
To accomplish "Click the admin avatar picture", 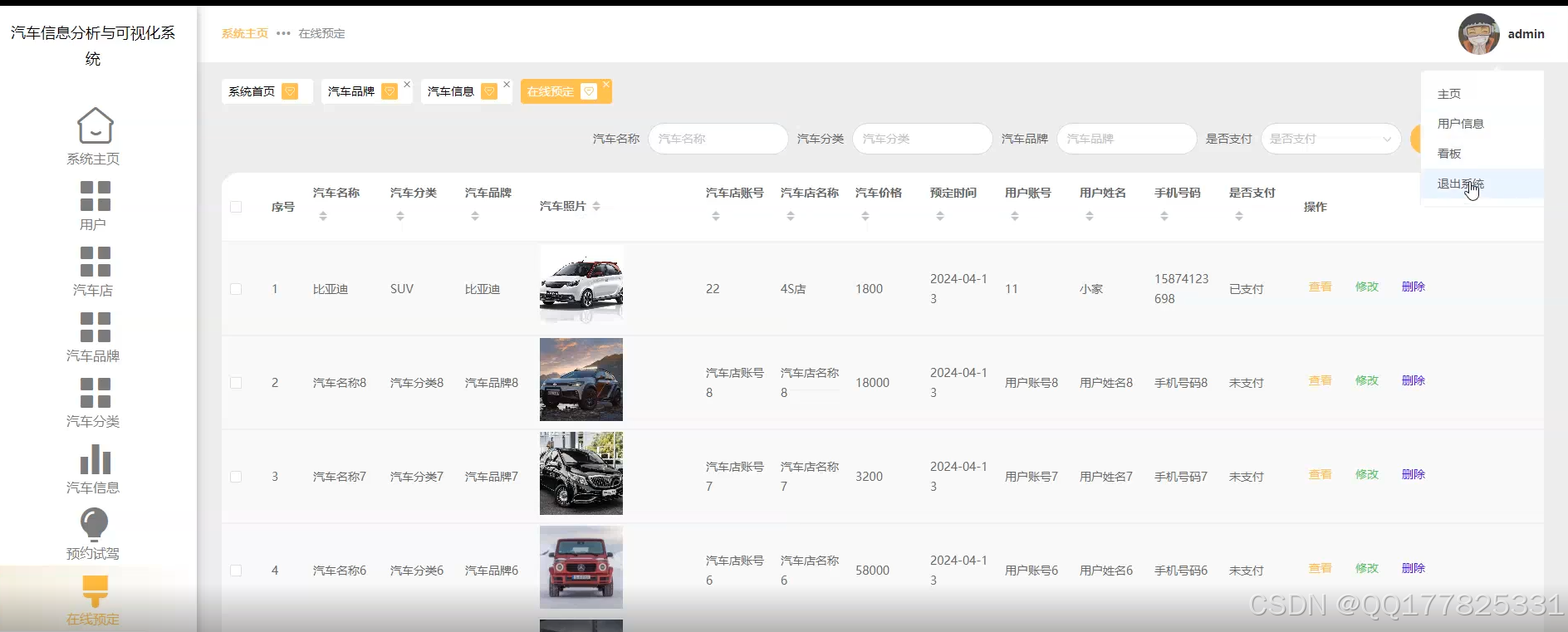I will (x=1478, y=34).
